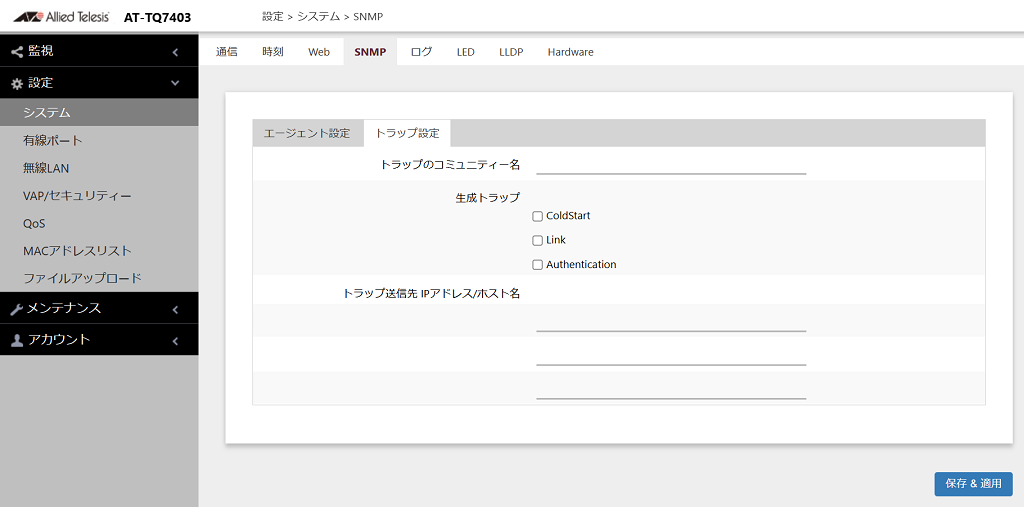Click the アカウント person icon
Viewport: 1024px width, 507px height.
(17, 340)
